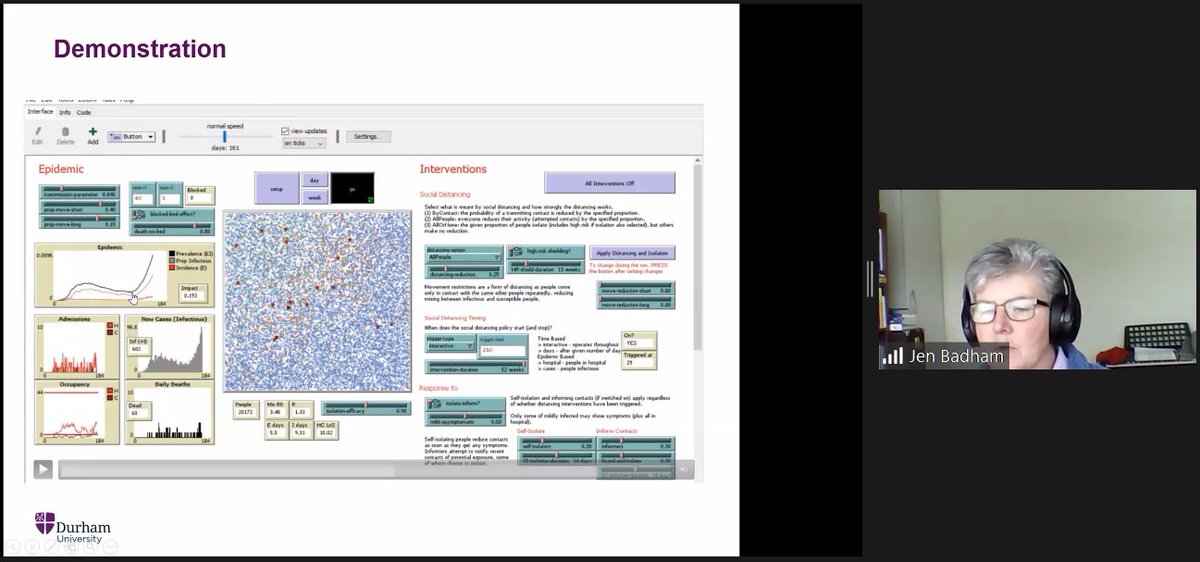Click the HR-shield-duration slider
This screenshot has height=562, width=1200.
[545, 267]
